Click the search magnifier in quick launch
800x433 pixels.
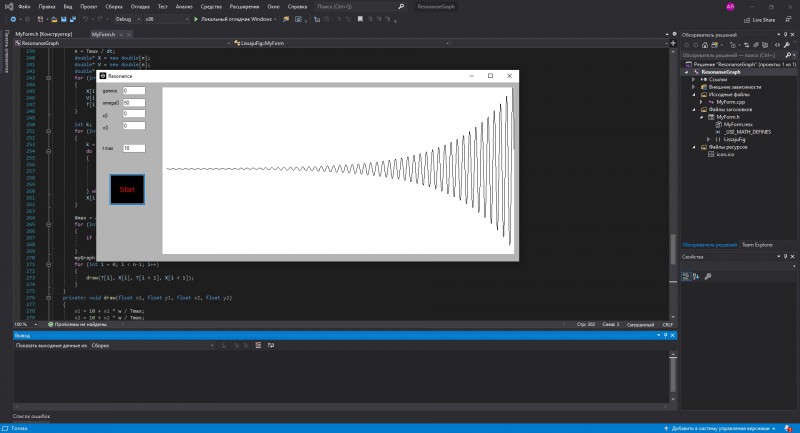(401, 7)
